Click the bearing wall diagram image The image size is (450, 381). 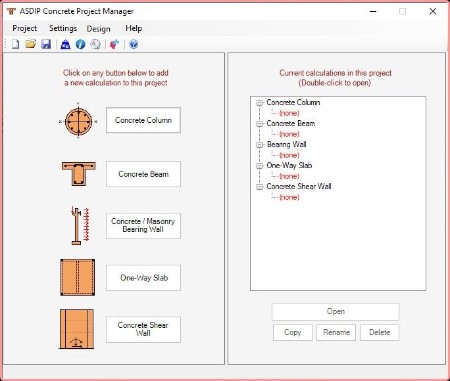tap(80, 226)
